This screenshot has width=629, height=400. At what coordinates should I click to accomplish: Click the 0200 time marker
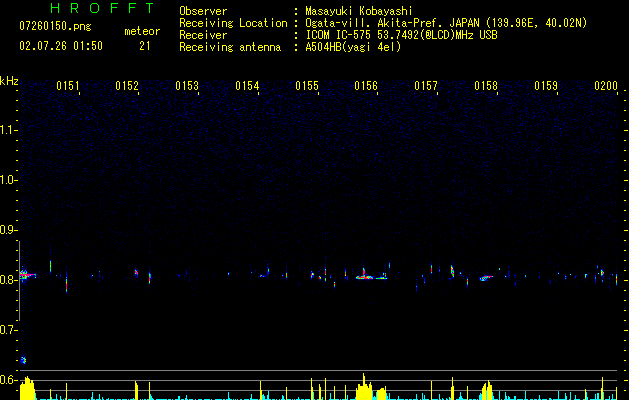(606, 86)
